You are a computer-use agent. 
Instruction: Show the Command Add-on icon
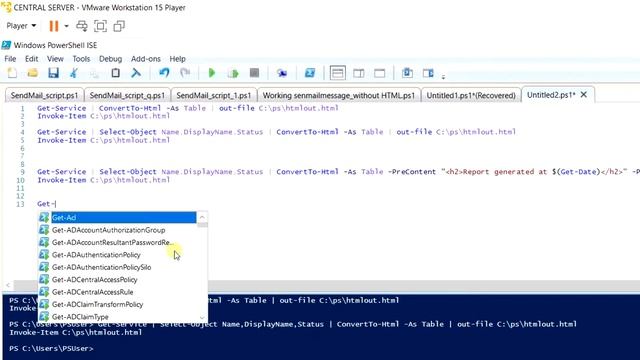coord(428,73)
